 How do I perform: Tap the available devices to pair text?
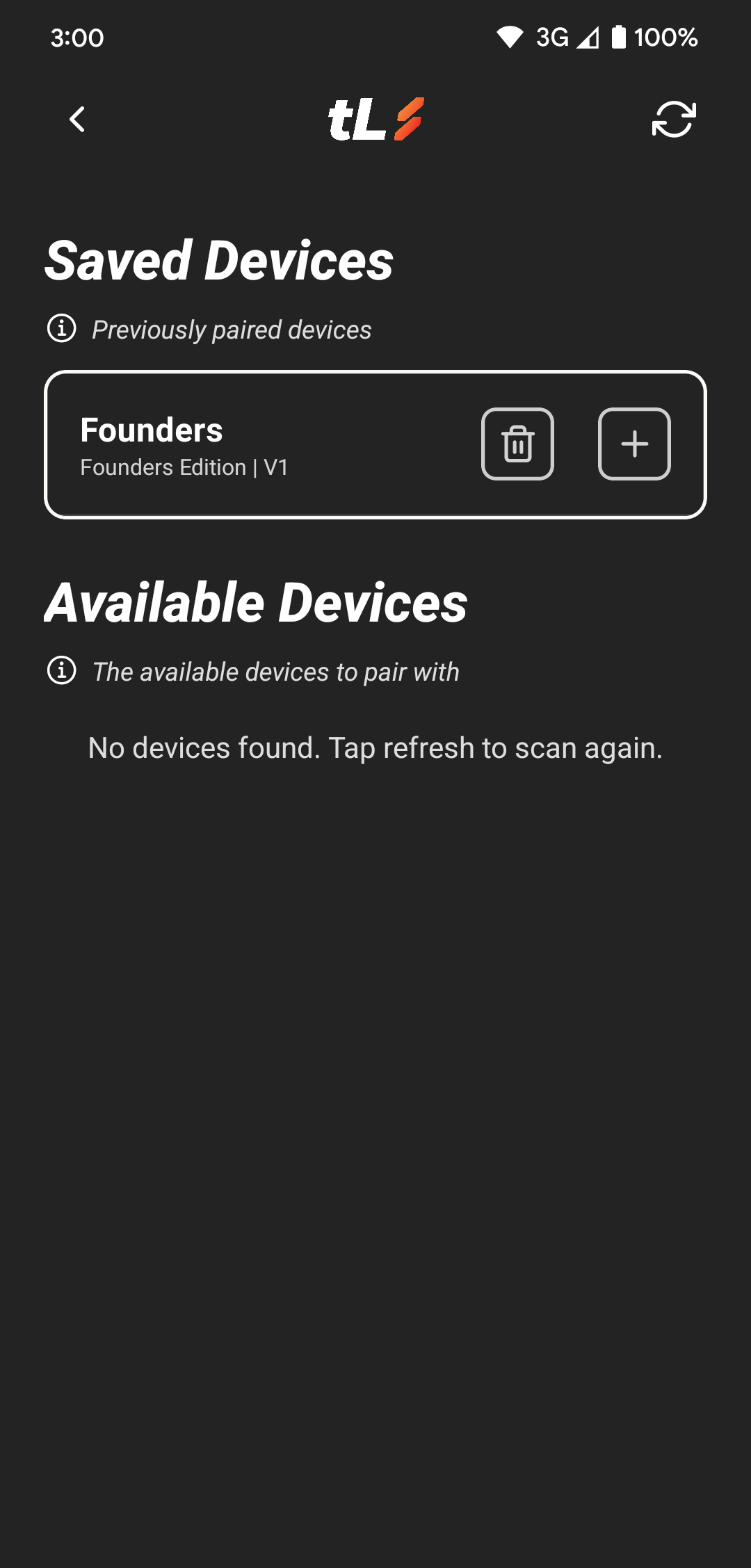(275, 672)
